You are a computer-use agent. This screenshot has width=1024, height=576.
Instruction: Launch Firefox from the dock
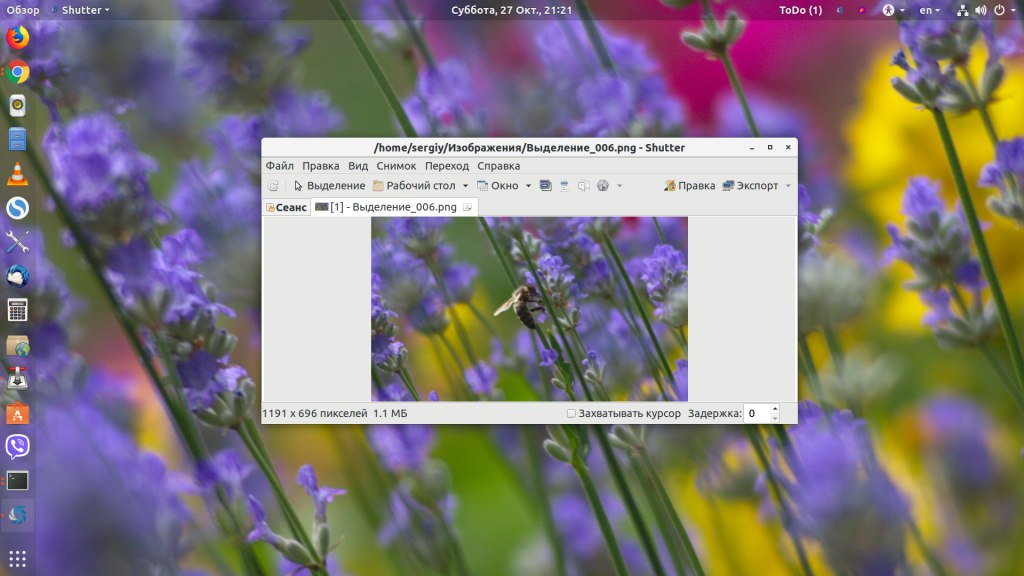click(x=18, y=37)
